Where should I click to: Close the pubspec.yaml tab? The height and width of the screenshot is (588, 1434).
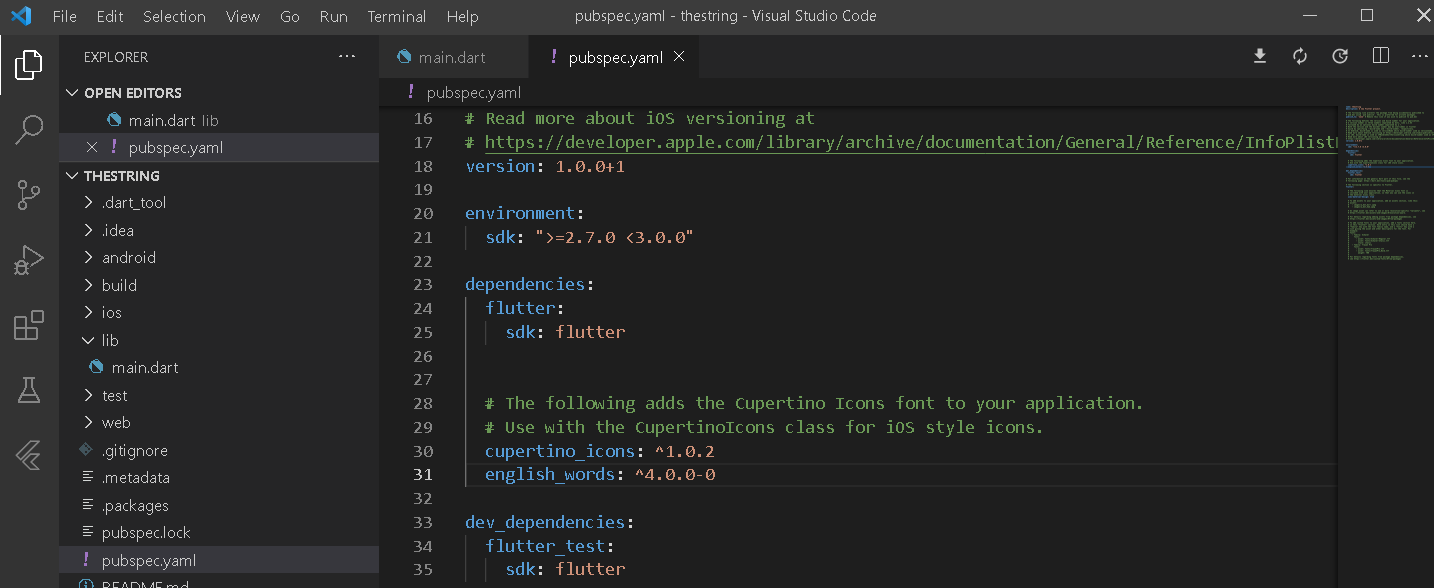679,57
